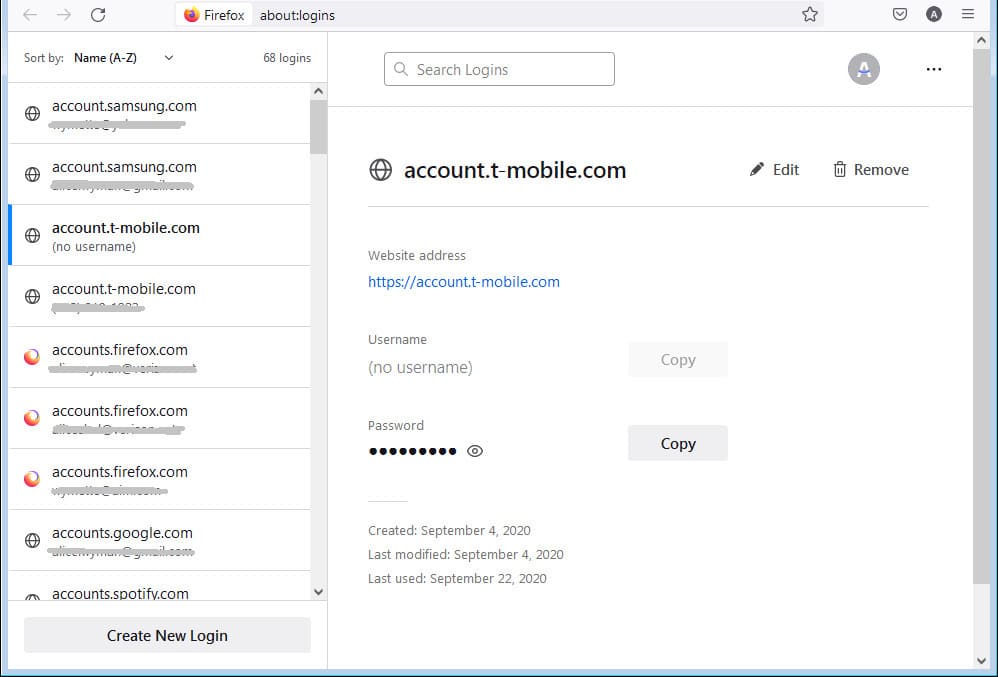This screenshot has width=998, height=677.
Task: Click the back navigation arrow
Action: click(30, 15)
